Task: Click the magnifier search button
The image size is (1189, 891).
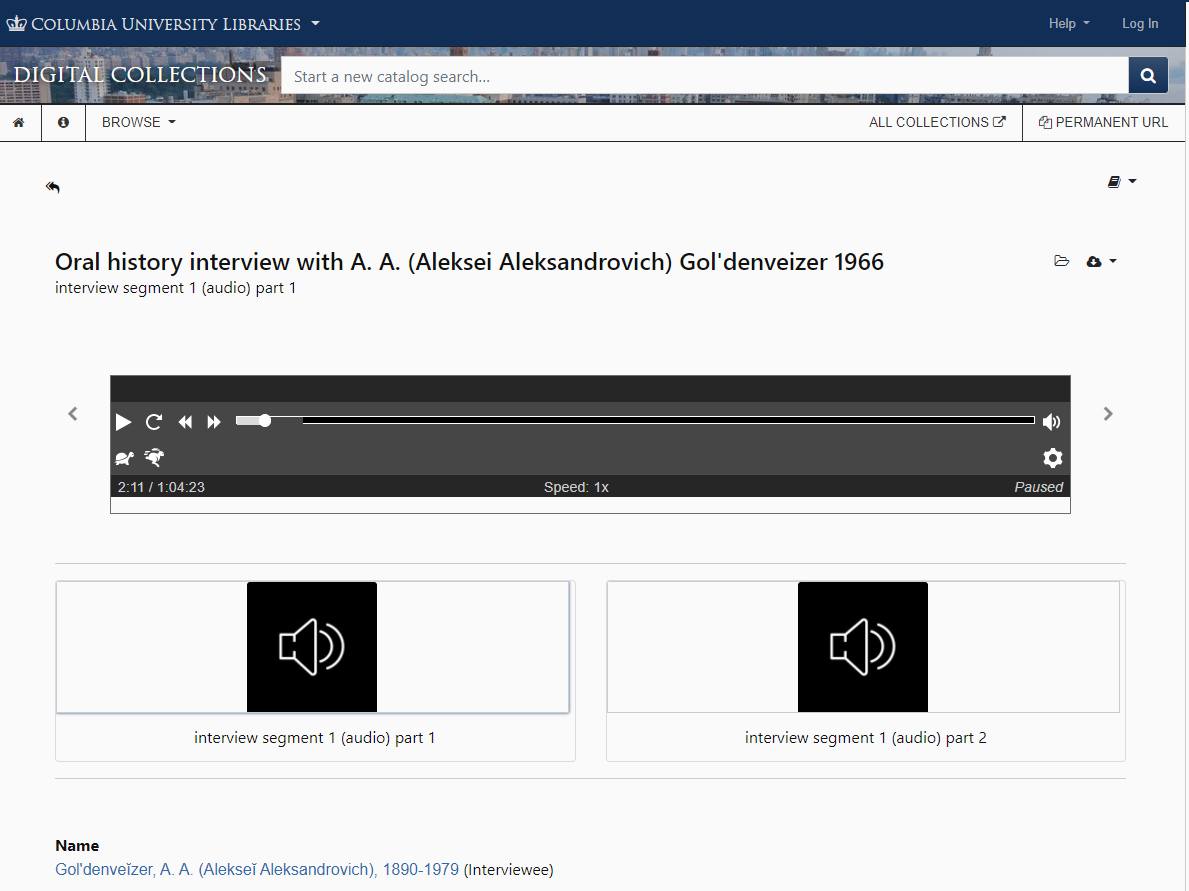Action: tap(1148, 76)
